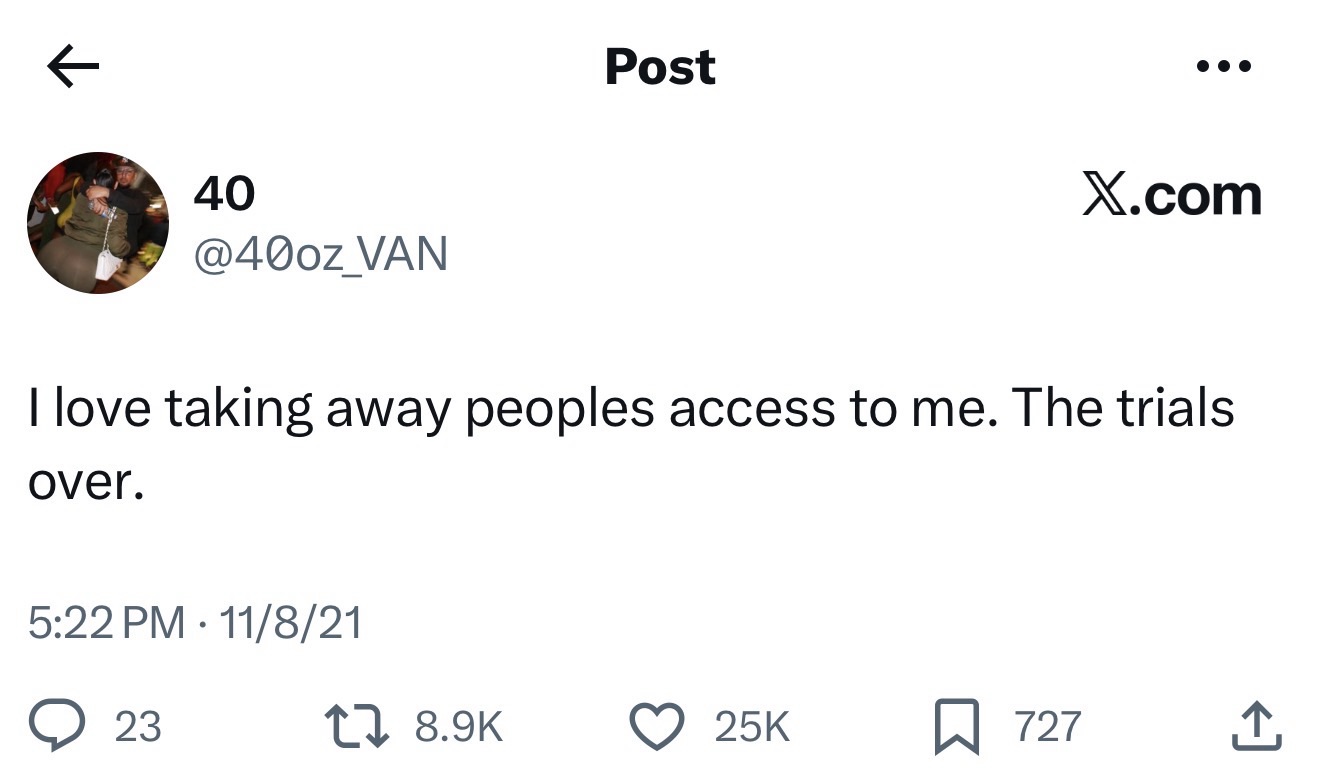View the 25K likes count
Image resolution: width=1320 pixels, height=777 pixels.
pos(752,727)
